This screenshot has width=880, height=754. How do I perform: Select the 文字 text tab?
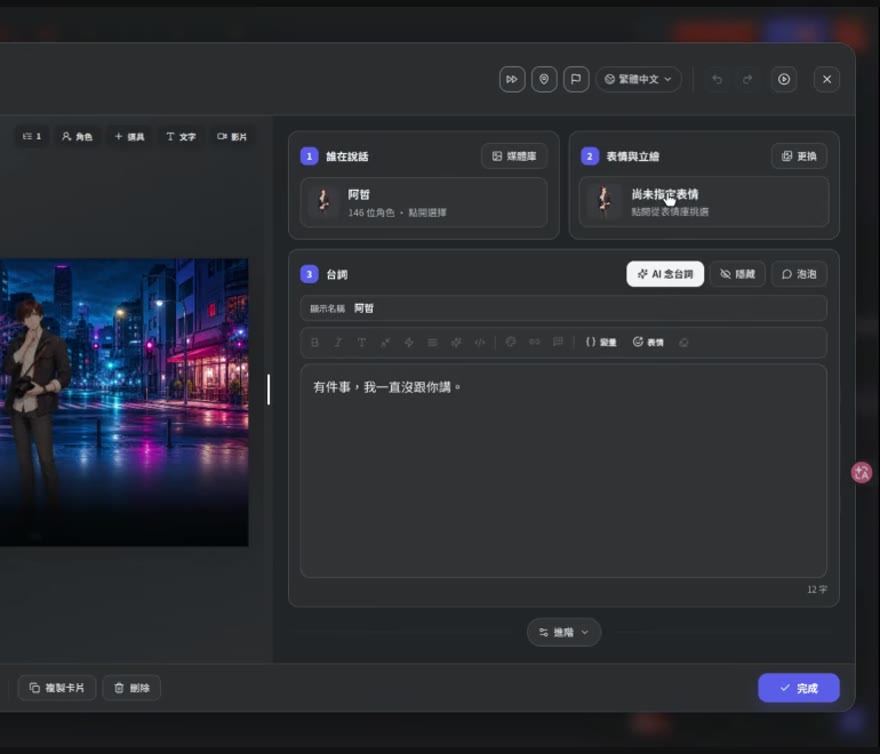click(181, 136)
